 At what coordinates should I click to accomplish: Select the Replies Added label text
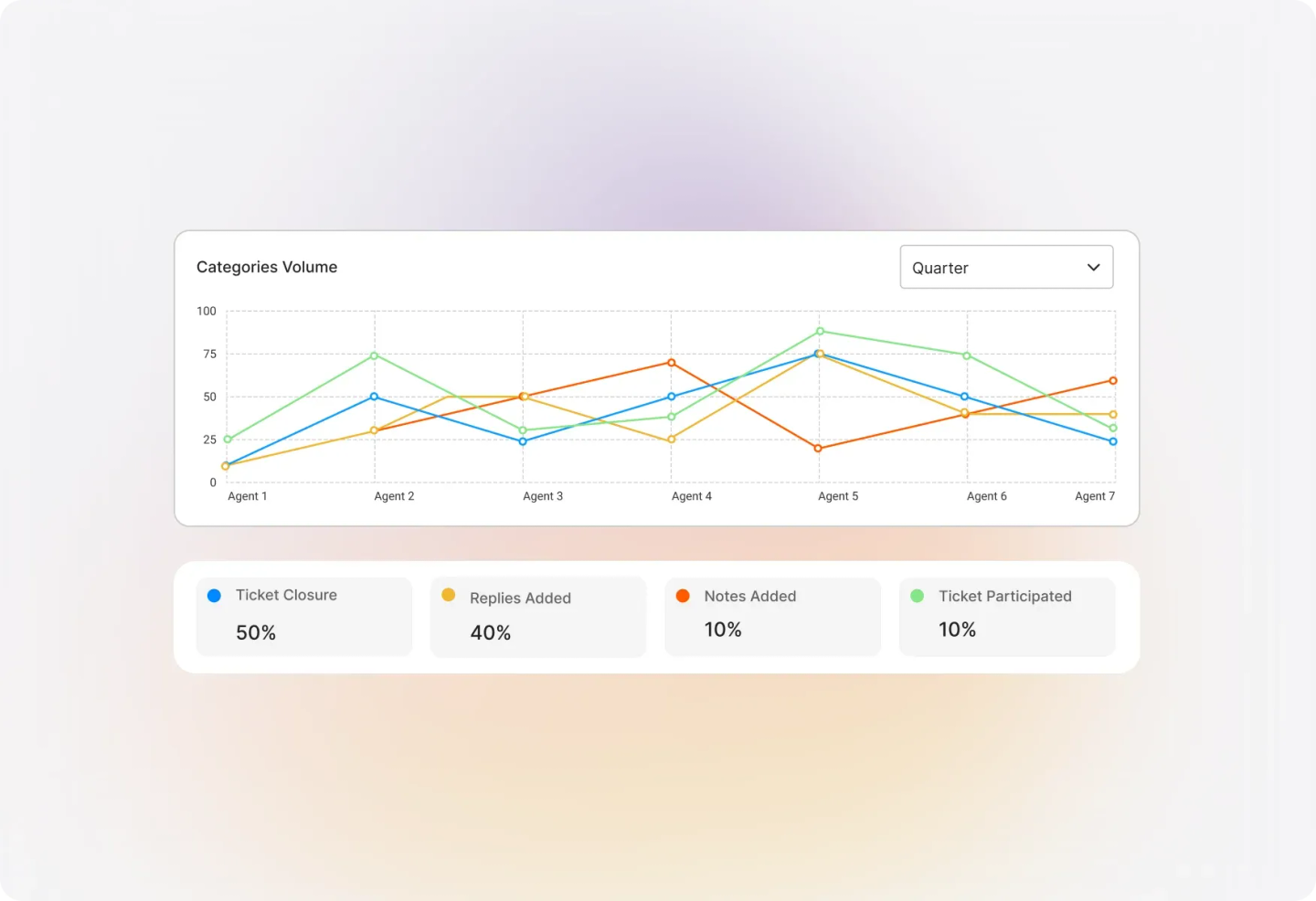tap(520, 598)
